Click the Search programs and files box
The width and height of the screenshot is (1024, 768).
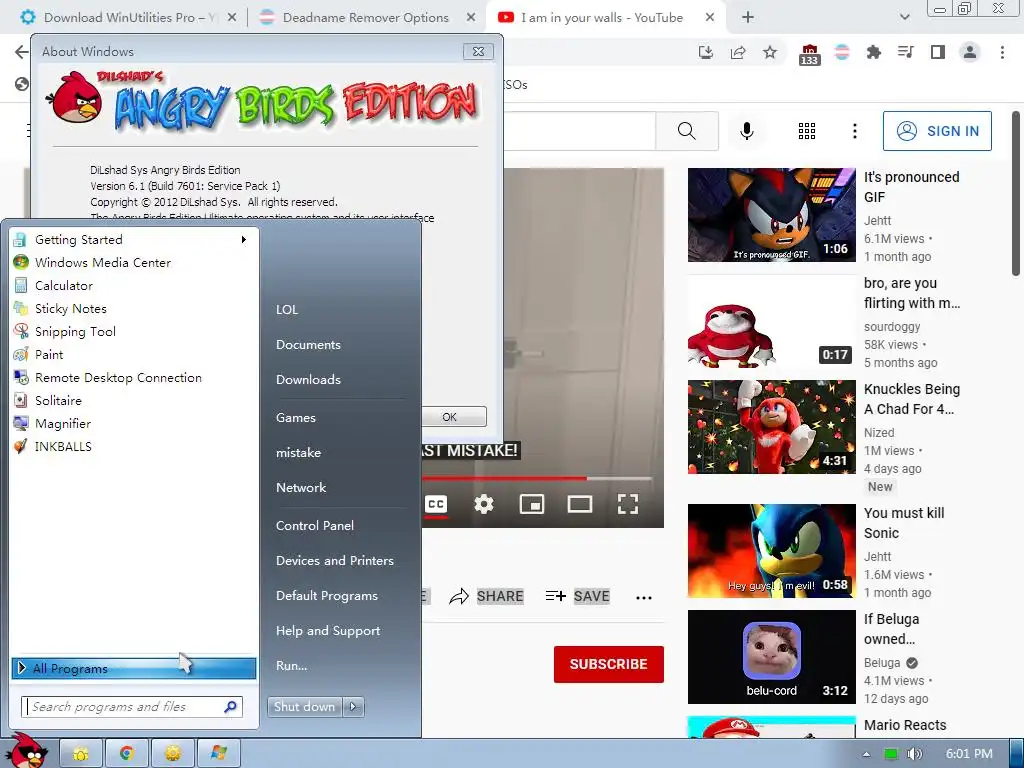[x=132, y=707]
